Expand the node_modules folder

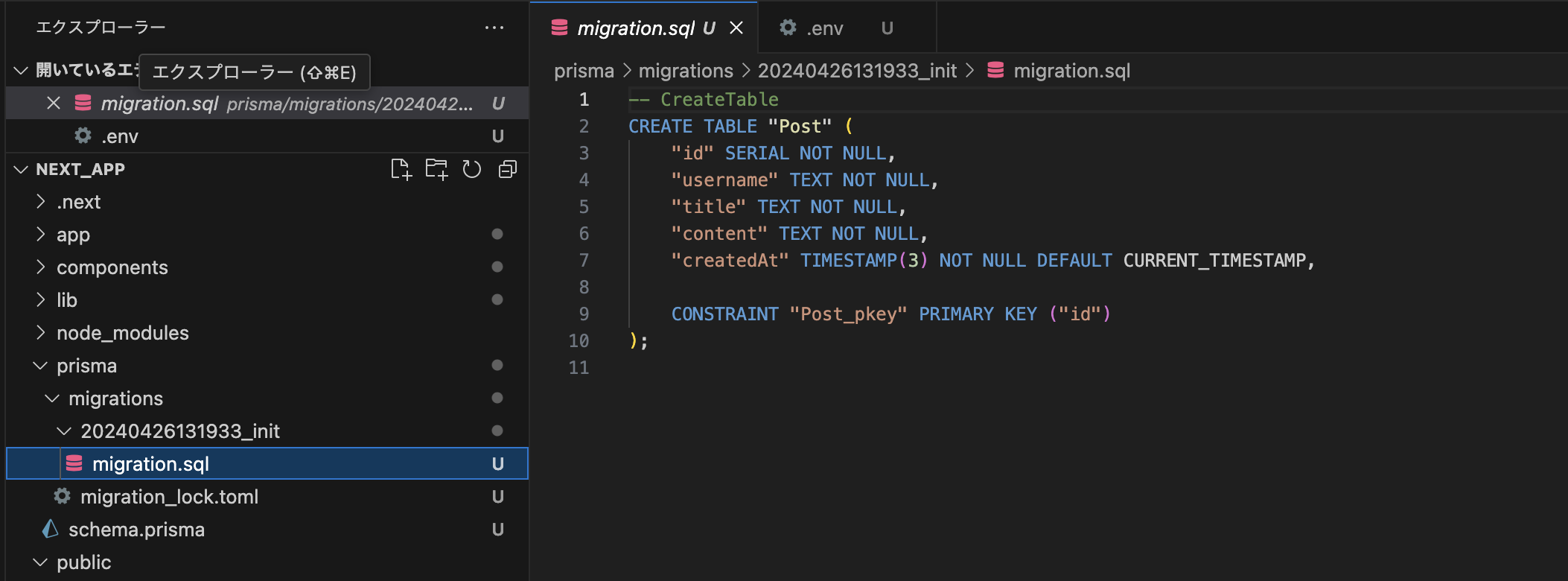click(x=42, y=332)
